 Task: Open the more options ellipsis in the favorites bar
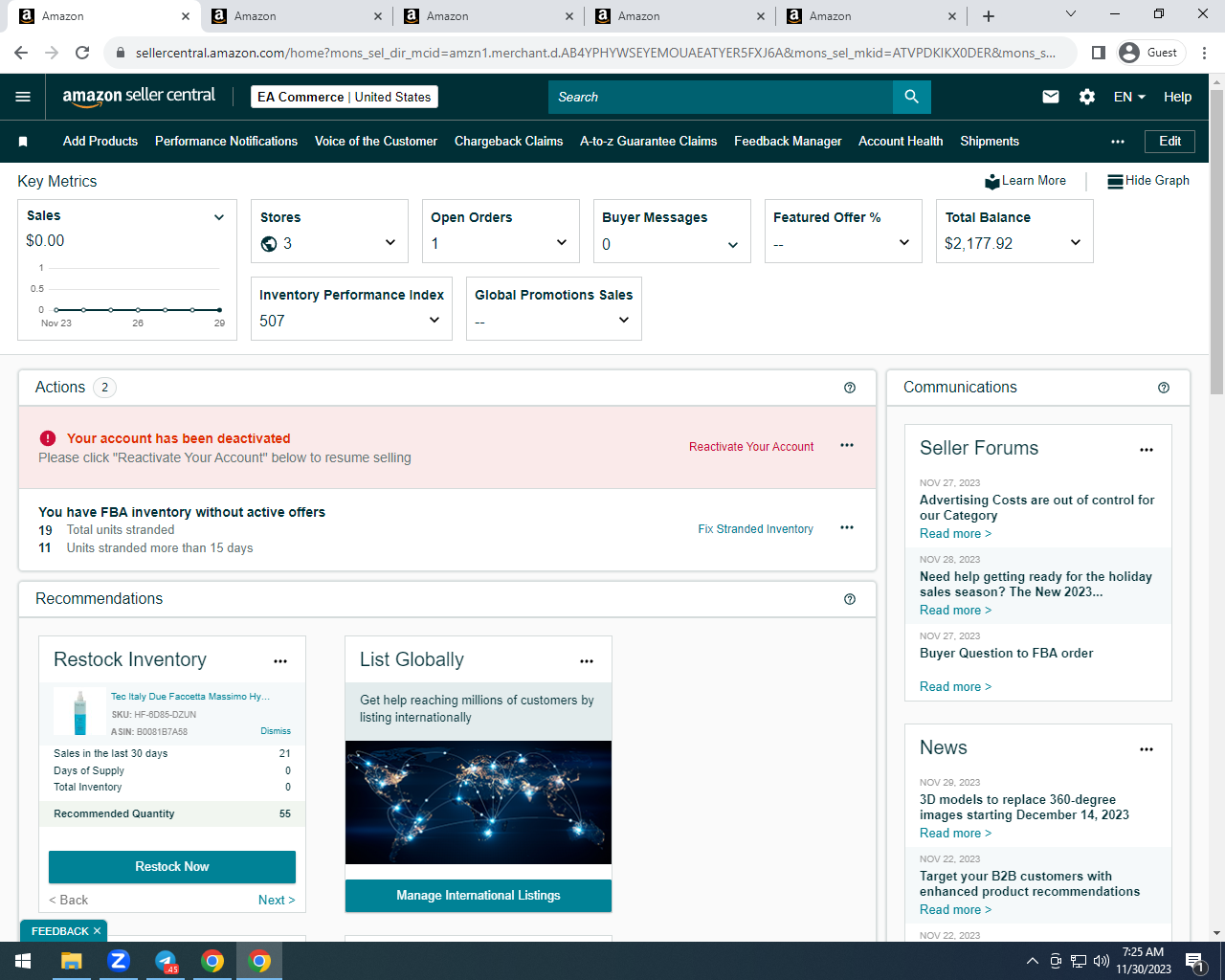pyautogui.click(x=1118, y=142)
